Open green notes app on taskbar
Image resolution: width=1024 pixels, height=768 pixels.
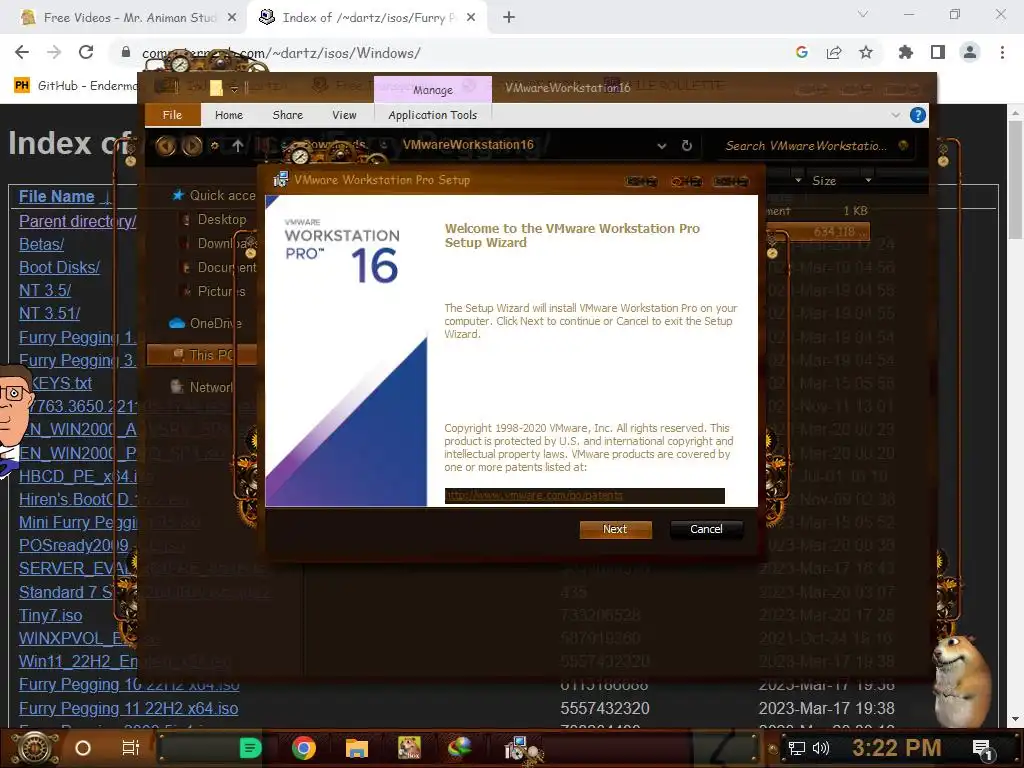(x=251, y=748)
